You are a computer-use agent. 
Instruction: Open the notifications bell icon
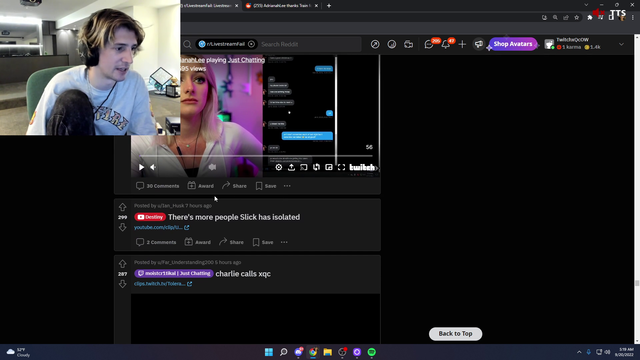446,44
